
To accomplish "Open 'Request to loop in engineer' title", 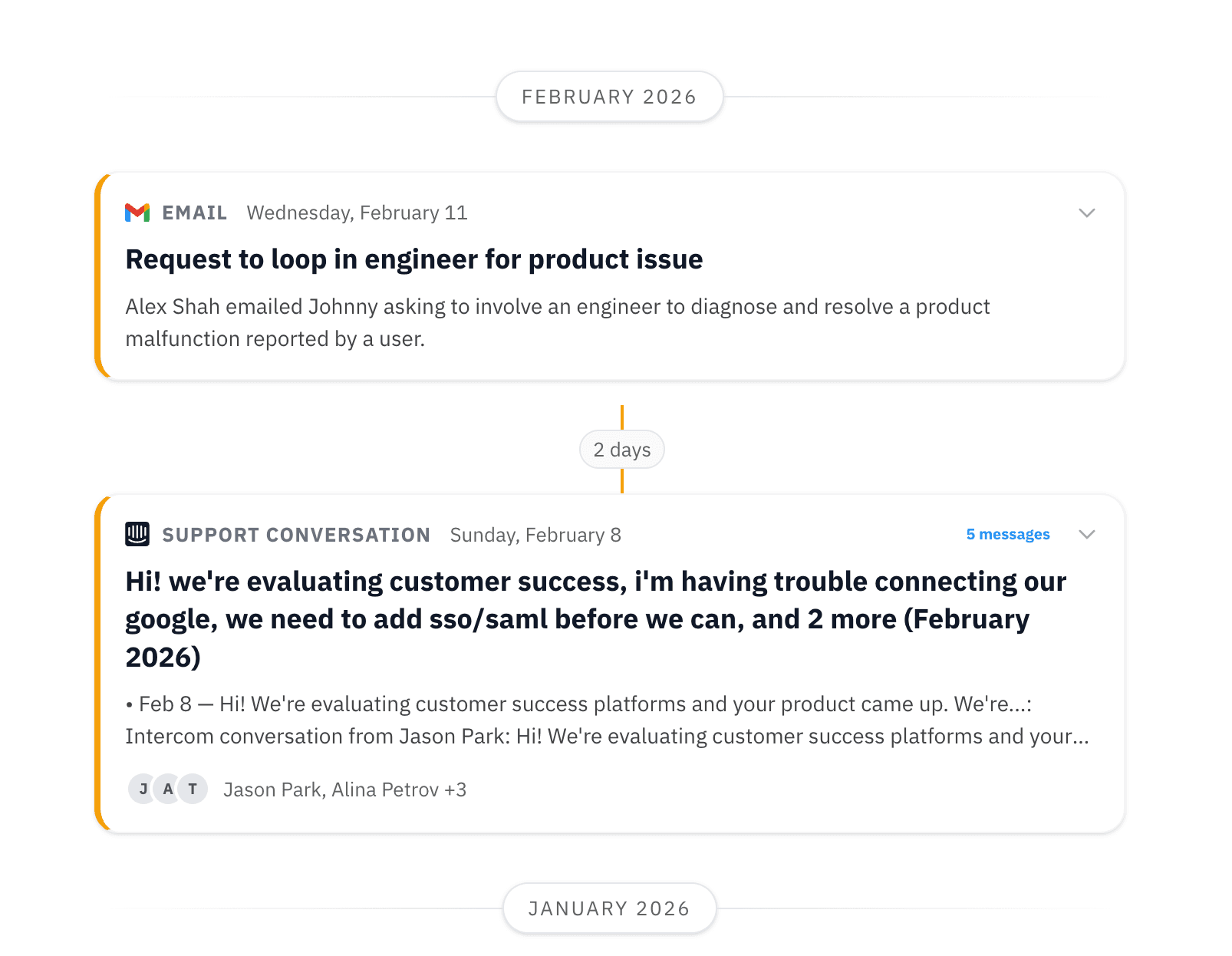I will [413, 259].
